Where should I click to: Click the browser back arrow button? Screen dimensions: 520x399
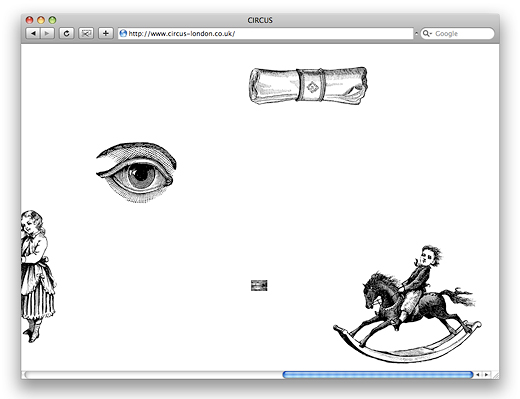point(33,33)
